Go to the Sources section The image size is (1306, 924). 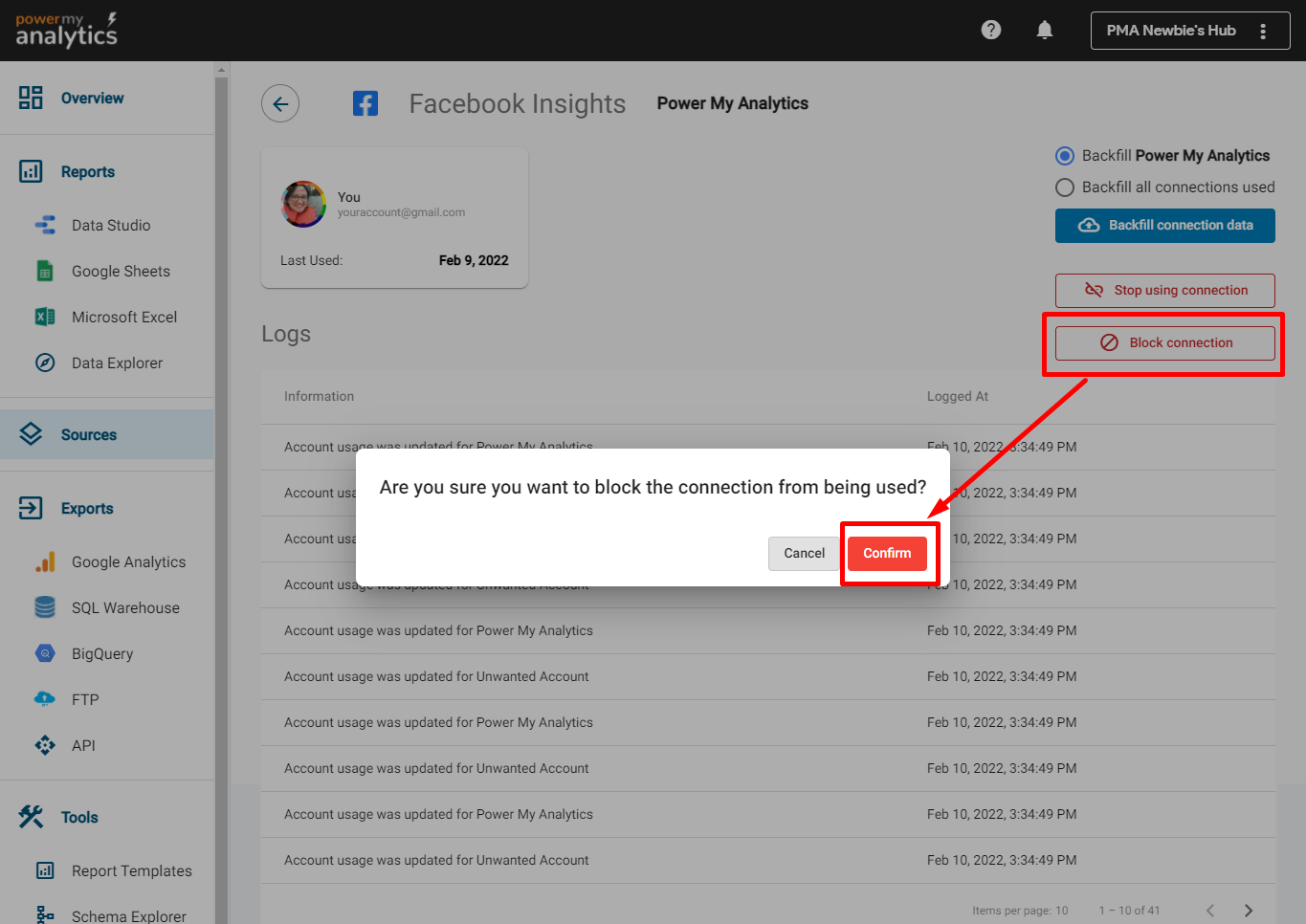[88, 435]
